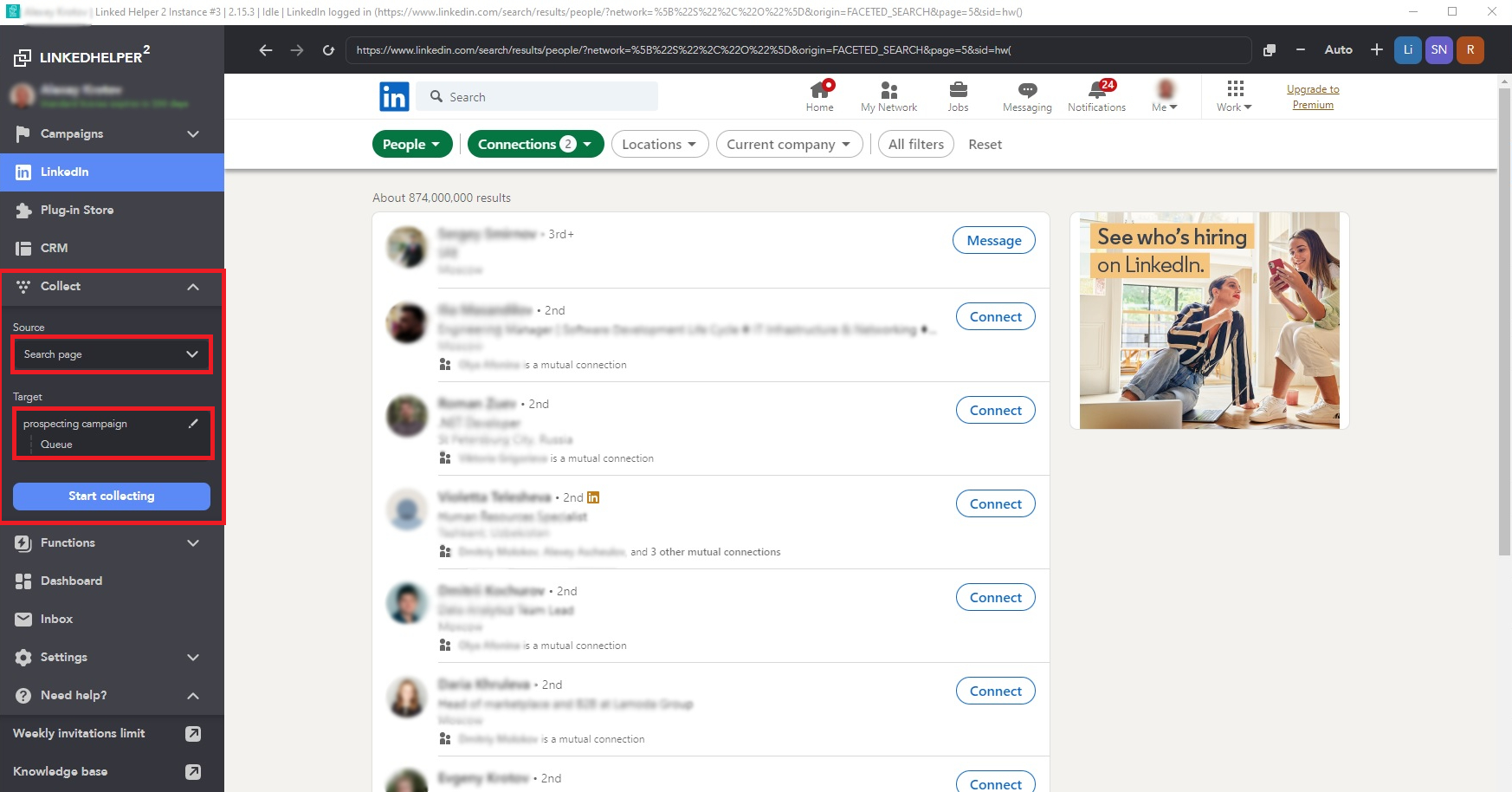Click the account avatar in the sidebar
This screenshot has width=1512, height=792.
23,95
